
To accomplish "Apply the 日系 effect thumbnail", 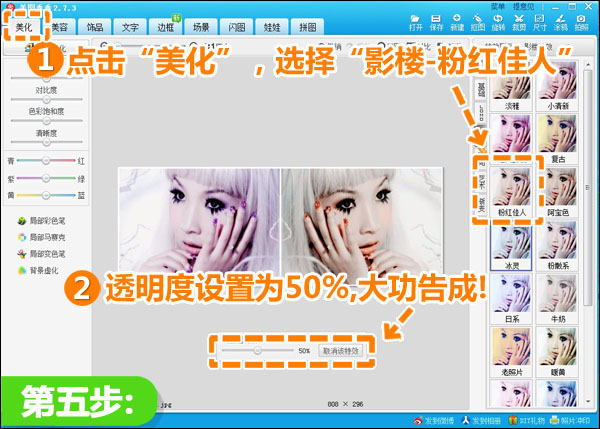I will point(511,299).
